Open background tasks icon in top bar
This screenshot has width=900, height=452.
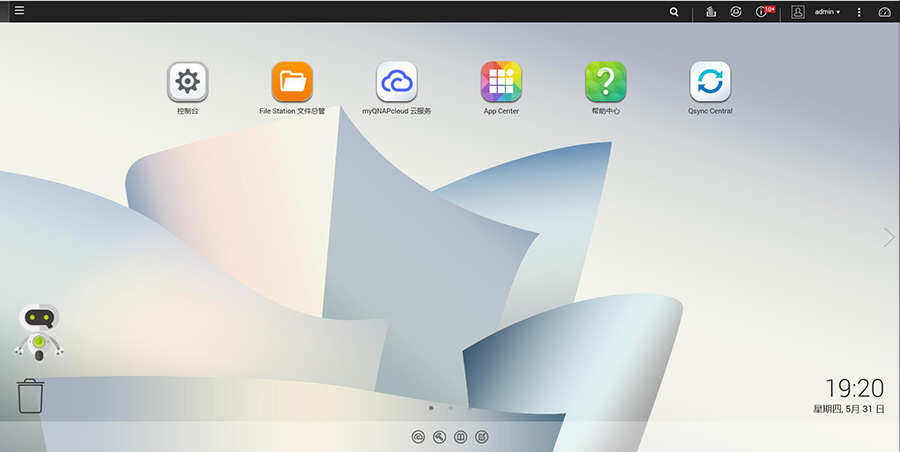pos(711,12)
